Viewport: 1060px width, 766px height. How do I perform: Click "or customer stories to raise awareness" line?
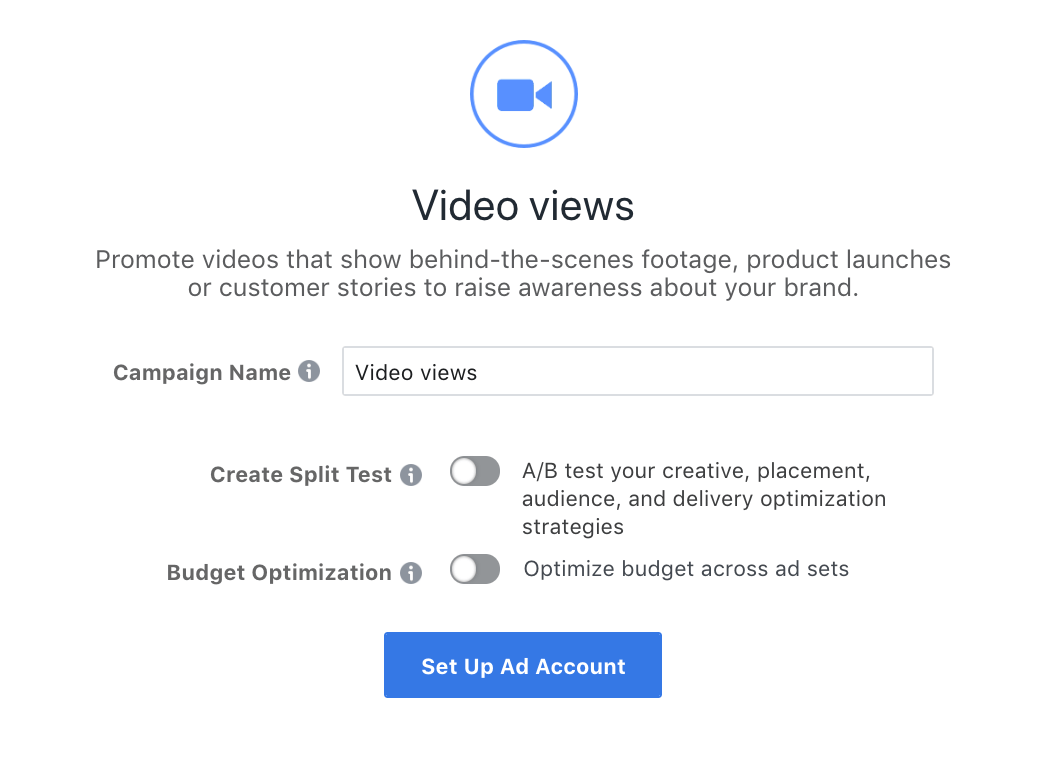pyautogui.click(x=523, y=288)
